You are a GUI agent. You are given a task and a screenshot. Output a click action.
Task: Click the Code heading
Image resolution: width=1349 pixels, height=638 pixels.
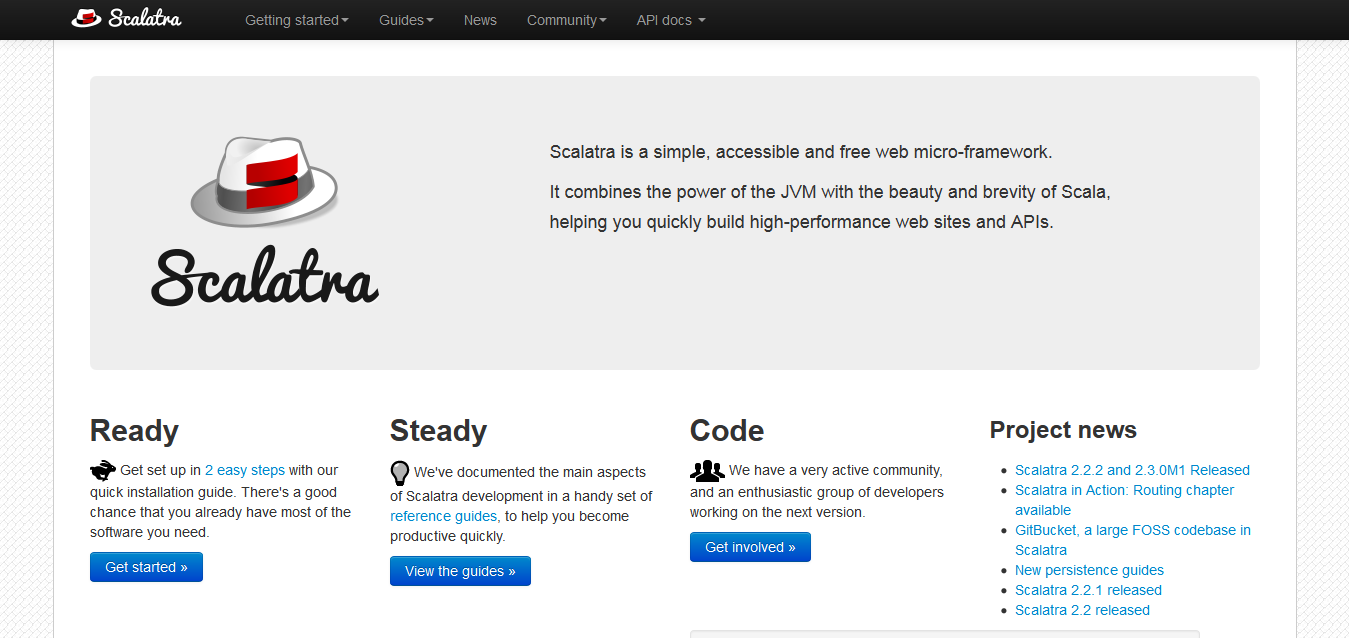click(727, 431)
